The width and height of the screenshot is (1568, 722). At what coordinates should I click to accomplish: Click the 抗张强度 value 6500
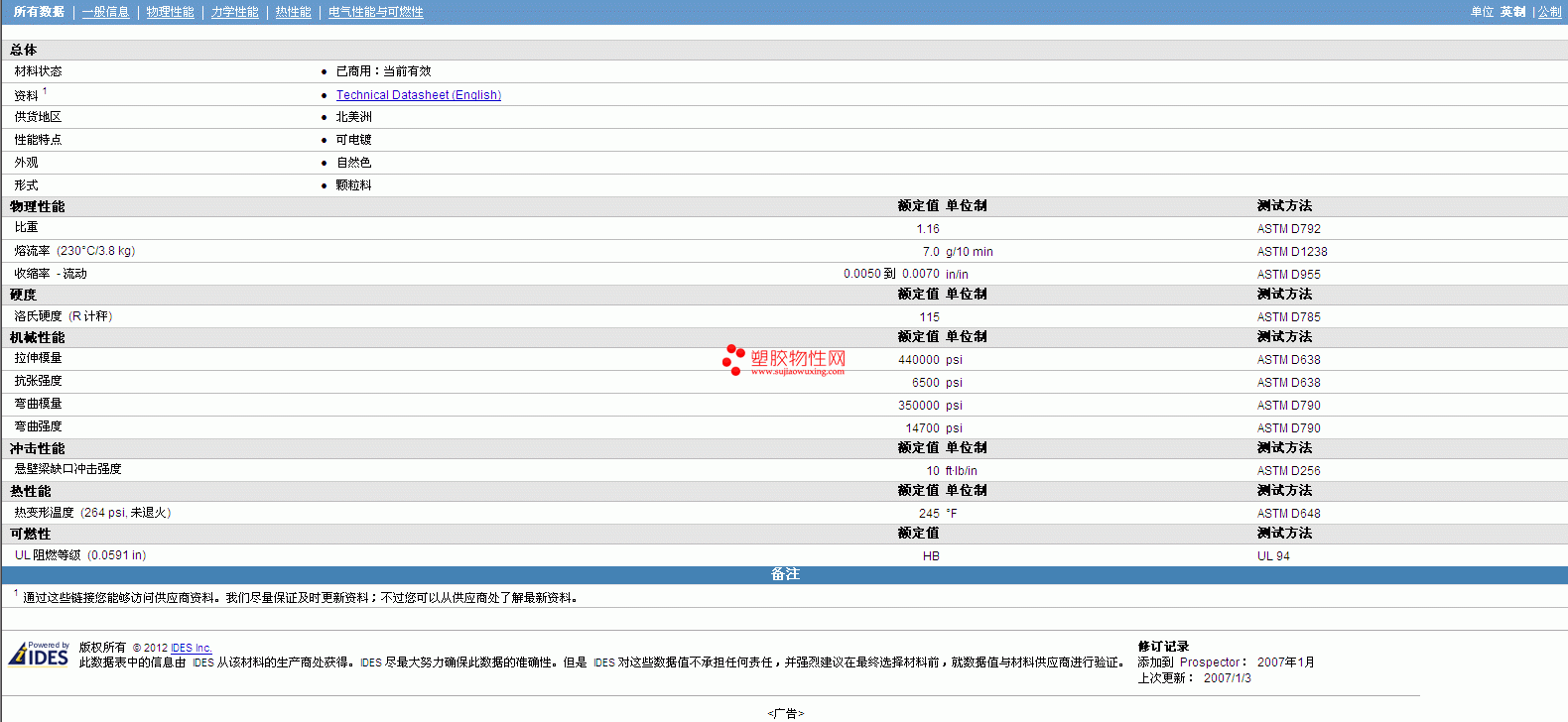click(926, 383)
